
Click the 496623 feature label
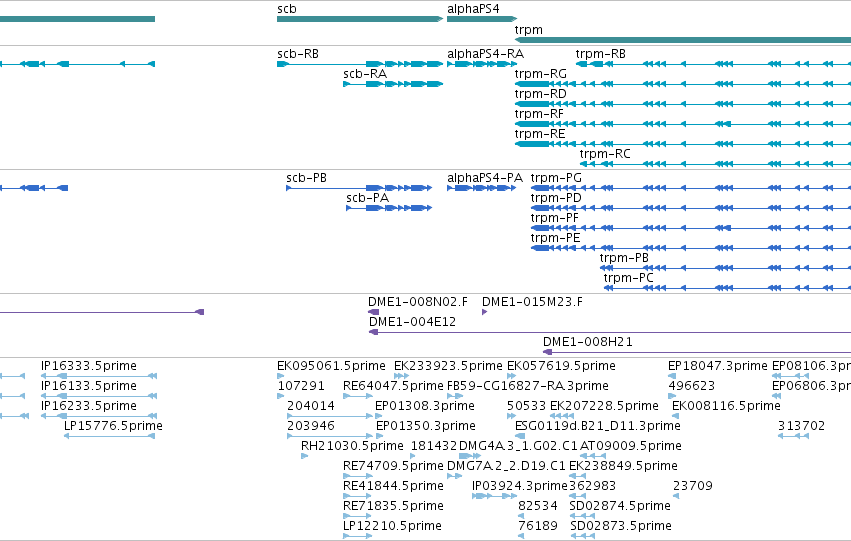(x=691, y=386)
